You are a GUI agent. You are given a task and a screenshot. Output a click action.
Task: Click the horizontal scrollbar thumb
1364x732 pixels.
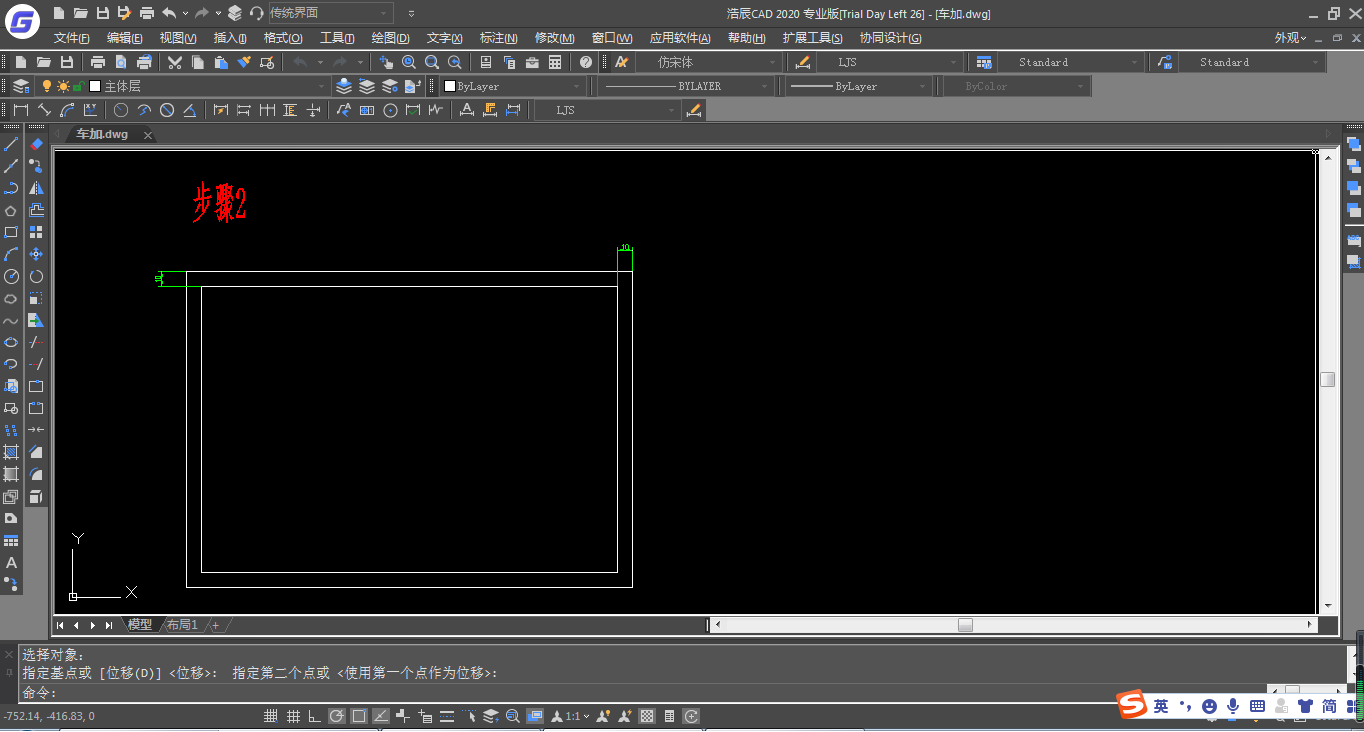[965, 625]
